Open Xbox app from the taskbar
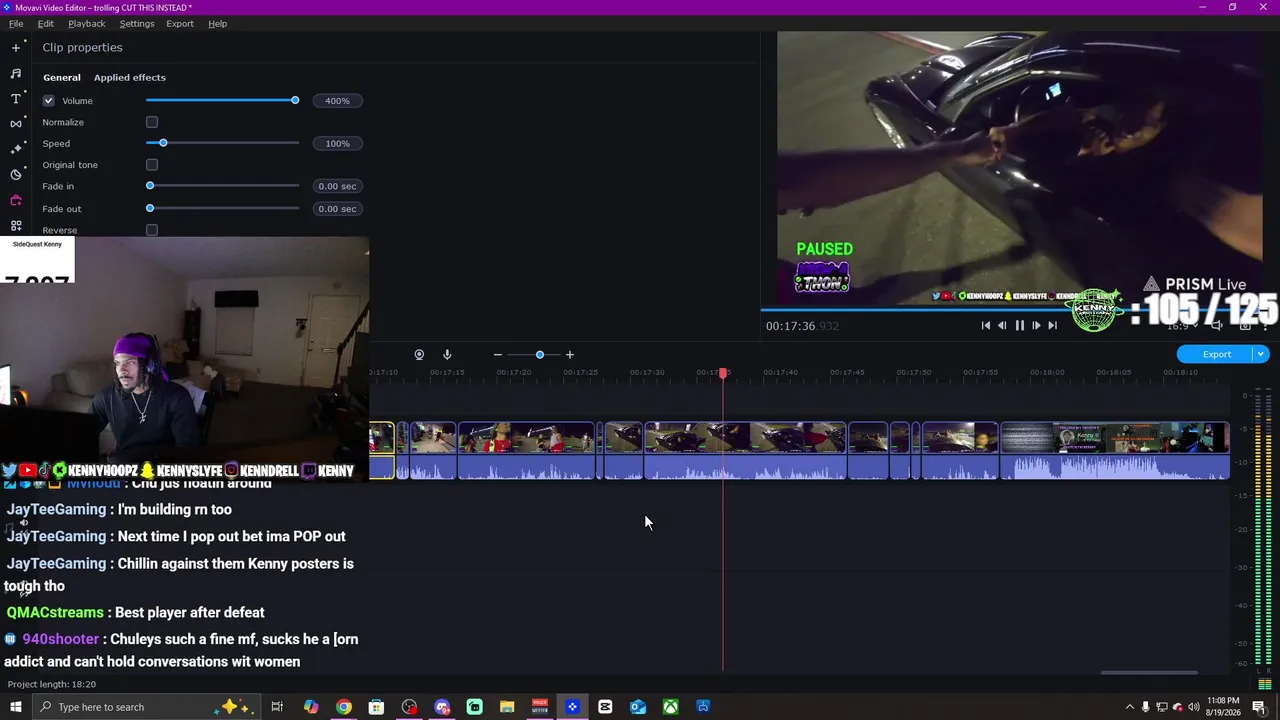This screenshot has width=1280, height=720. pyautogui.click(x=670, y=707)
